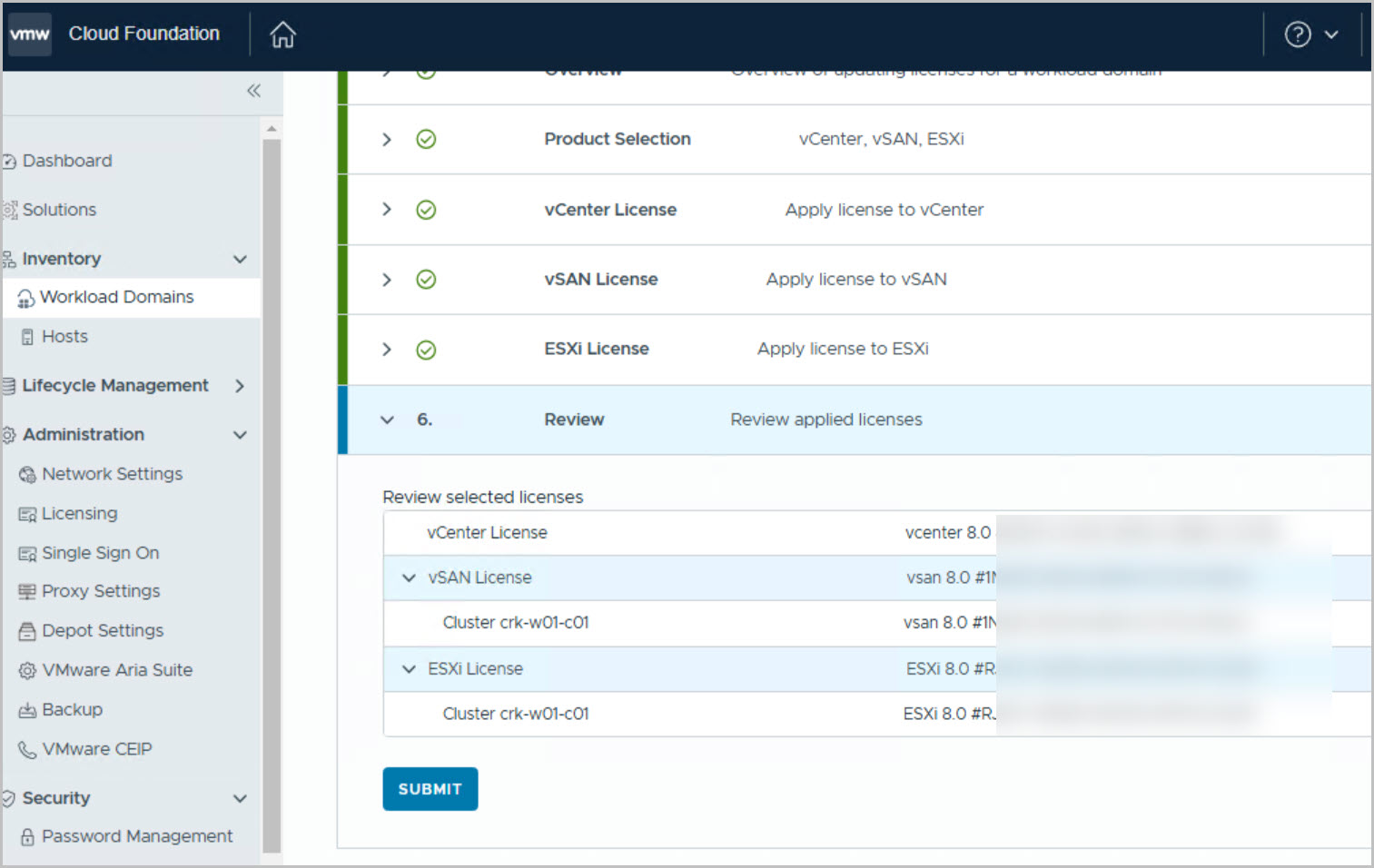
Task: Click the Product Selection green checkmark icon
Action: pos(426,139)
